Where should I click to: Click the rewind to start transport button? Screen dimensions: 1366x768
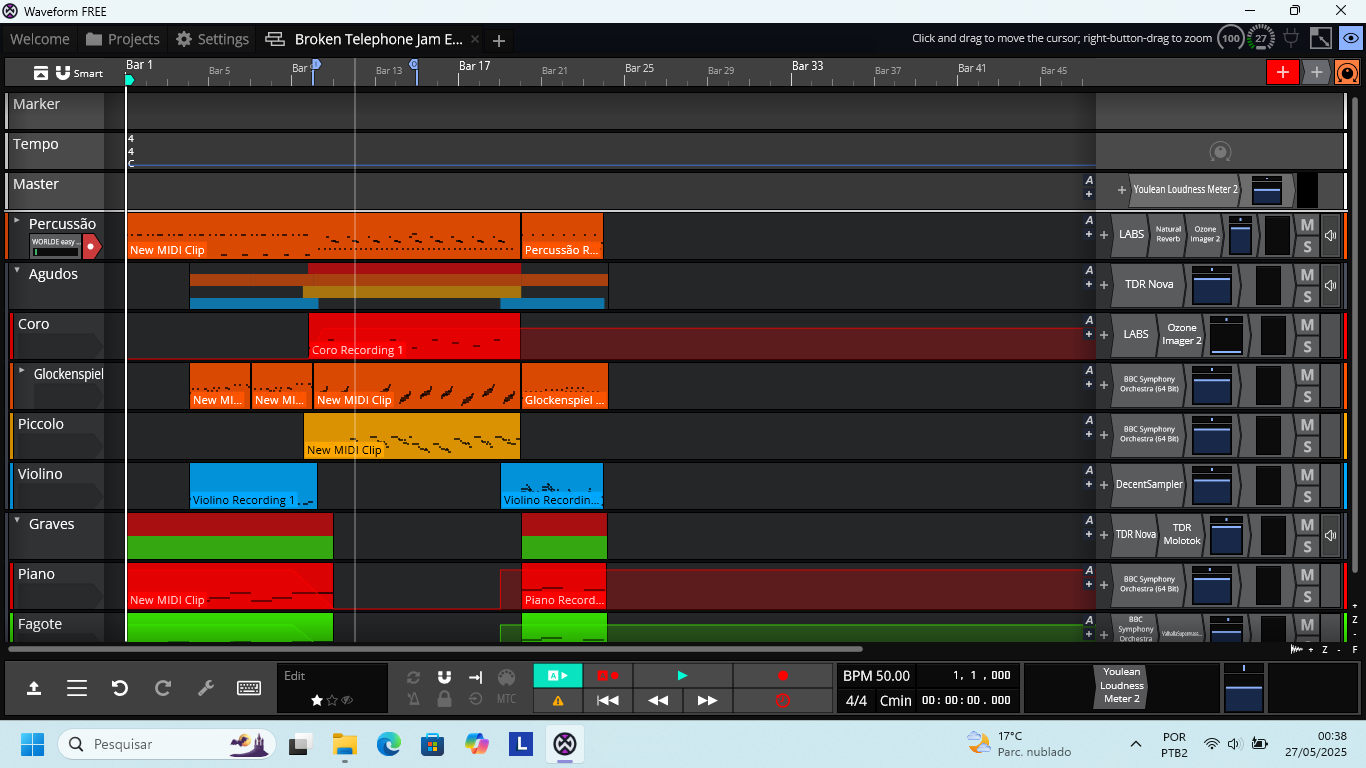point(608,701)
